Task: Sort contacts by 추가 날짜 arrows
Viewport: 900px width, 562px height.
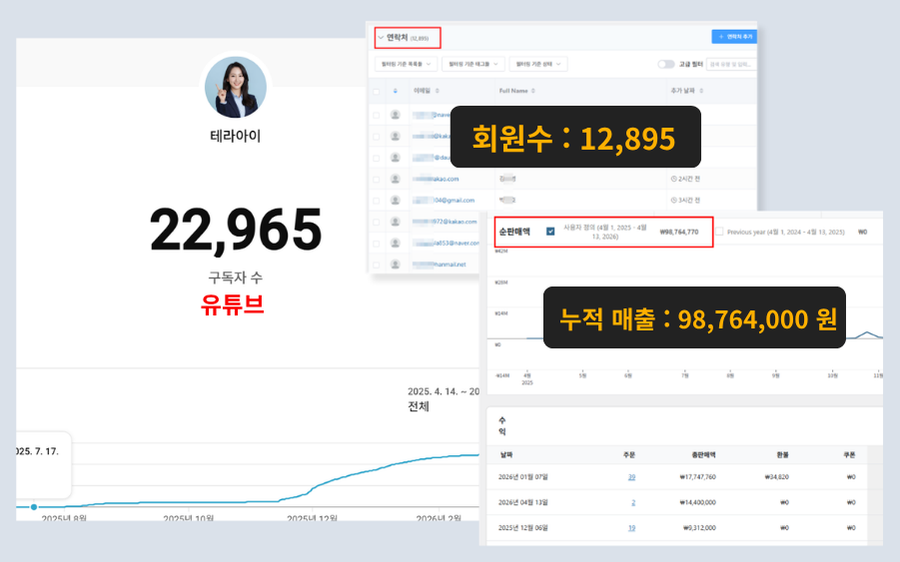Action: pos(701,91)
